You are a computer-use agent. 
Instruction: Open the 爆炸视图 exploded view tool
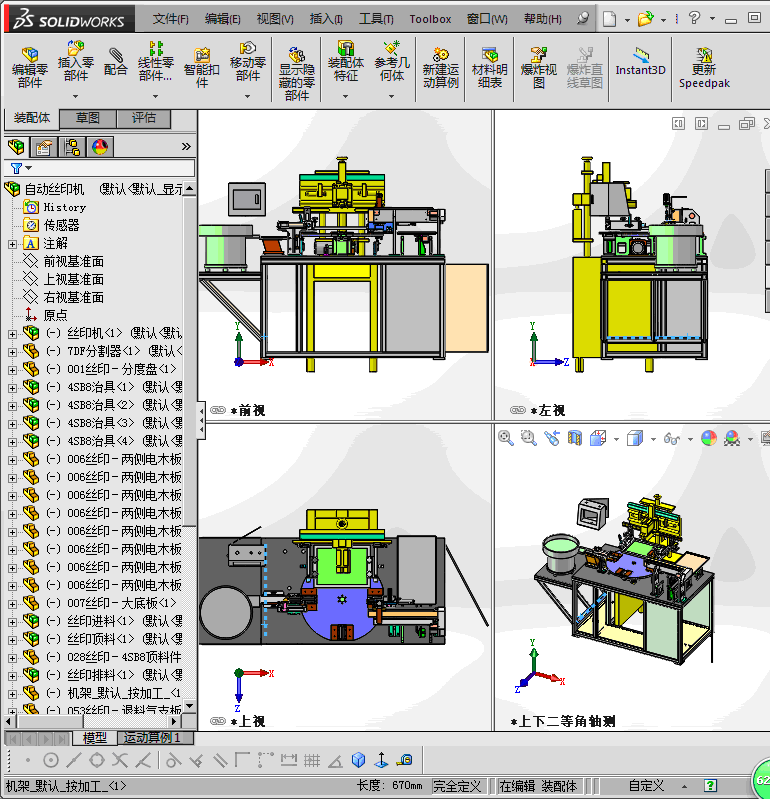(x=539, y=68)
